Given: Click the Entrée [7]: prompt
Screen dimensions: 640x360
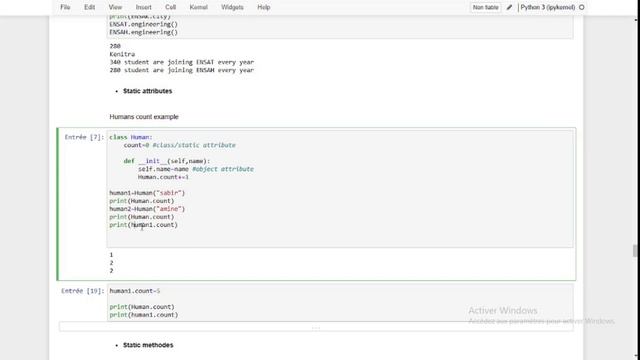Looking at the screenshot, I should pyautogui.click(x=84, y=137).
